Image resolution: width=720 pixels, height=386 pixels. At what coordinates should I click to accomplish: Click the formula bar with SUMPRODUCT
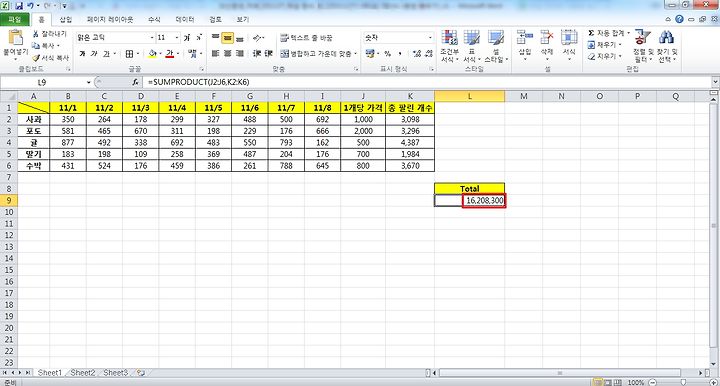427,82
